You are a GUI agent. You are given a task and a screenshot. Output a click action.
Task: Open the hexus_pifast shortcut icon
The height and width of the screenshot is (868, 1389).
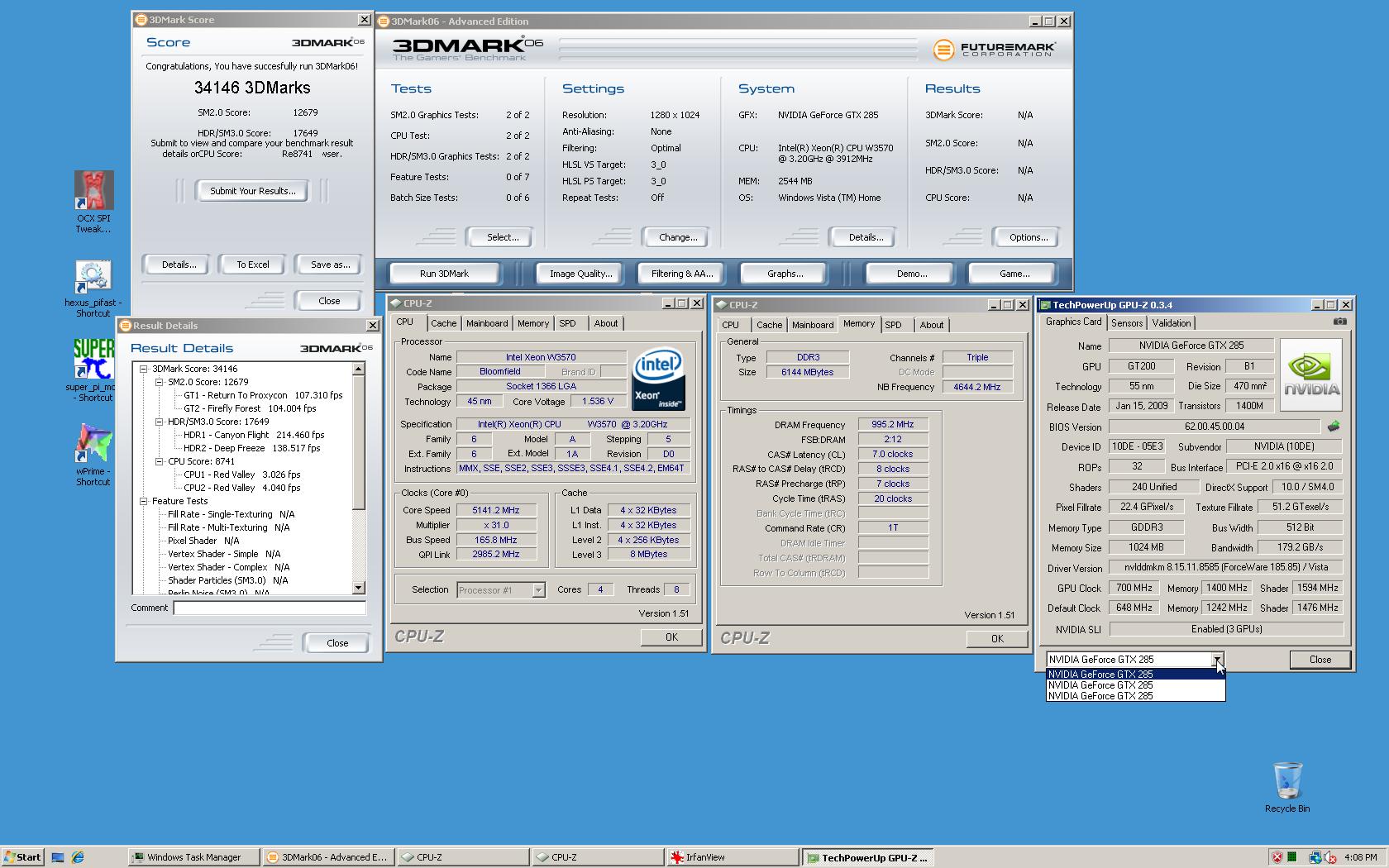93,275
